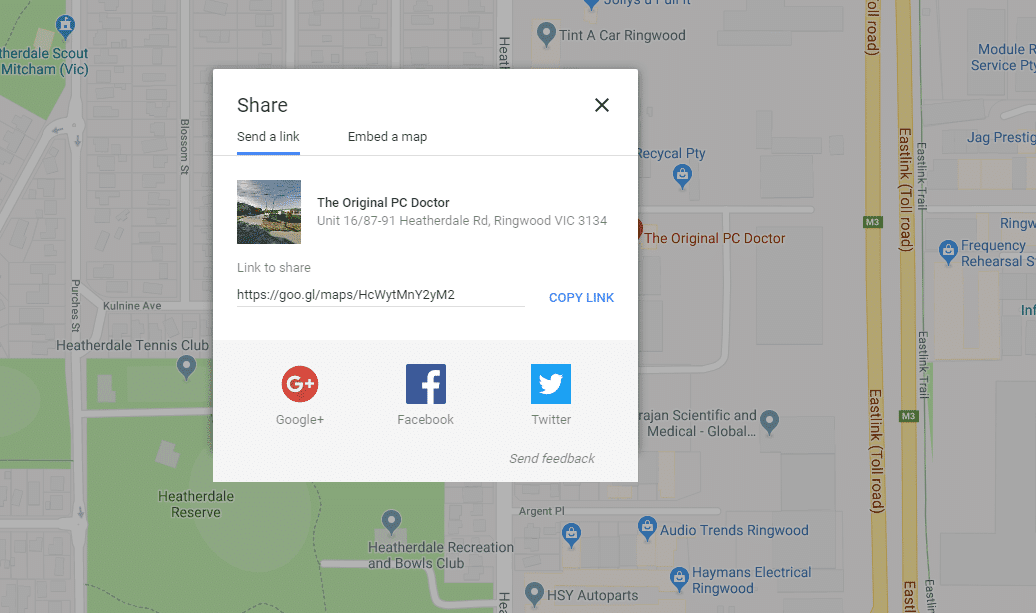This screenshot has width=1036, height=613.
Task: Click the Haymans Electrical Ringwood pin
Action: click(680, 579)
